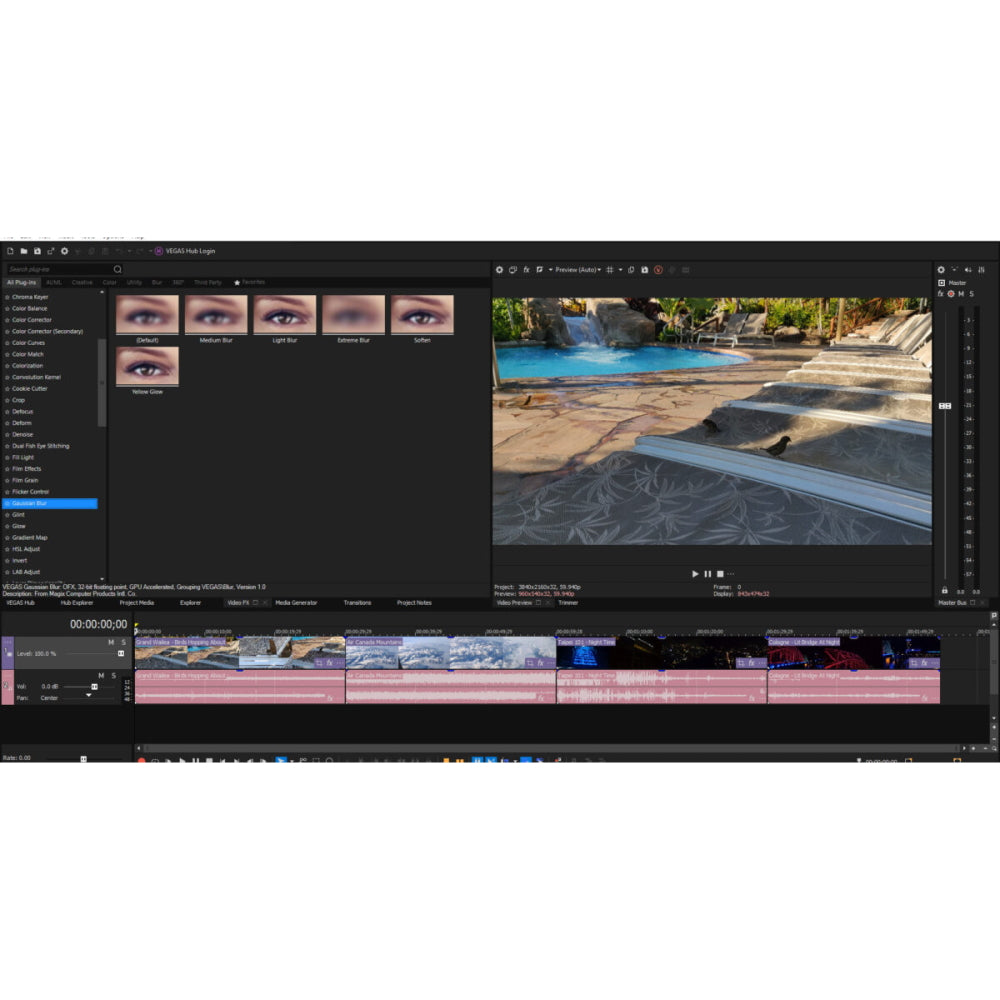The image size is (1000, 1000).
Task: Click the VEGAS Hub Login button
Action: pyautogui.click(x=185, y=251)
